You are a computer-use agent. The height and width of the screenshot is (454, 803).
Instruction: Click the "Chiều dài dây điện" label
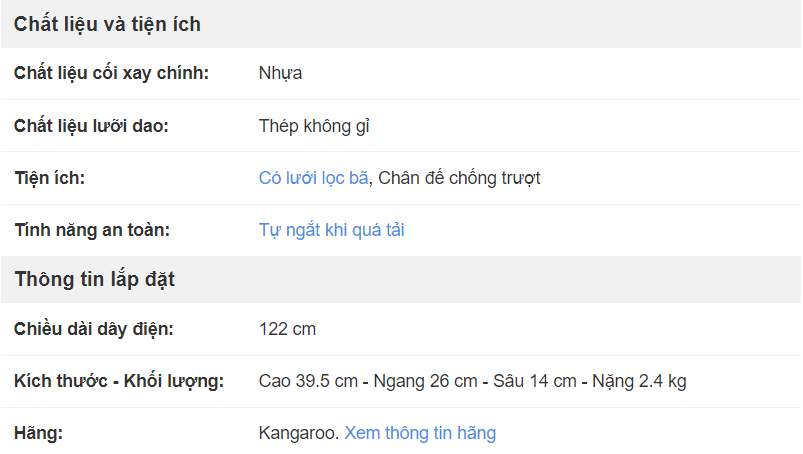[94, 328]
